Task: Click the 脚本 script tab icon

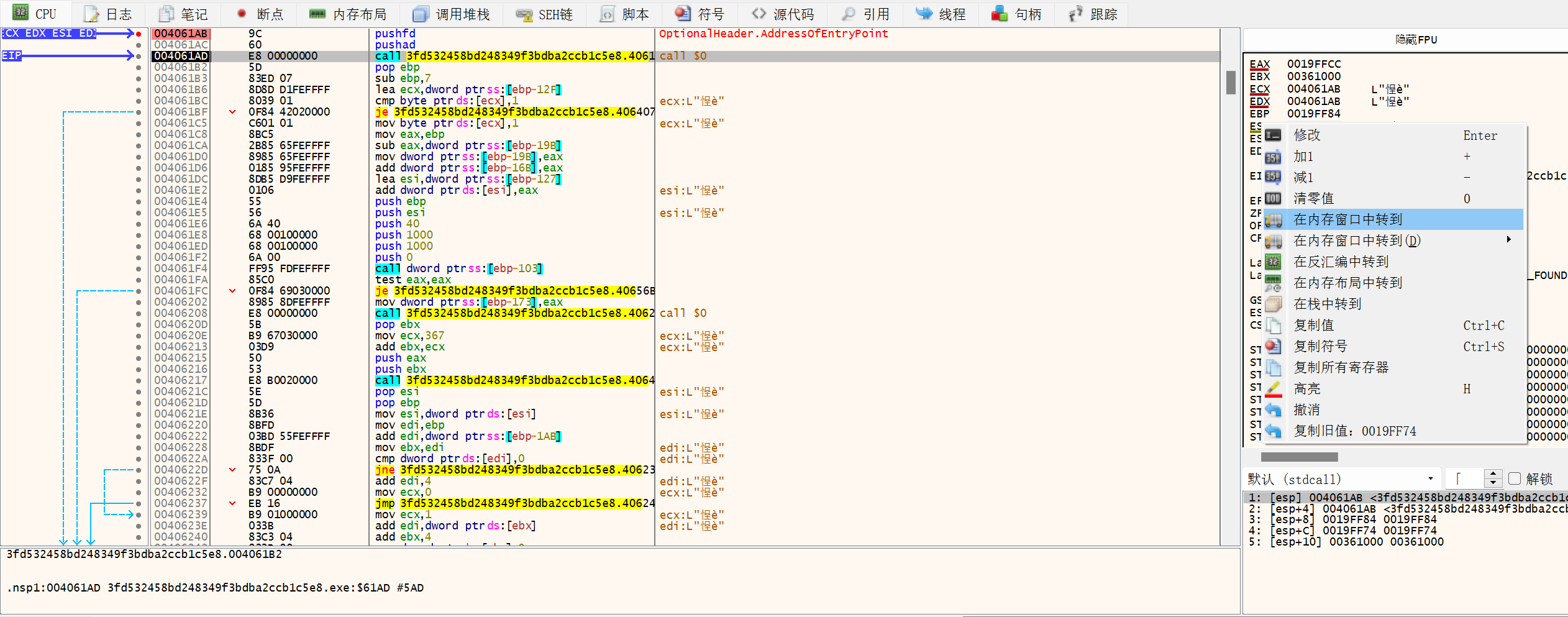Action: click(x=607, y=14)
